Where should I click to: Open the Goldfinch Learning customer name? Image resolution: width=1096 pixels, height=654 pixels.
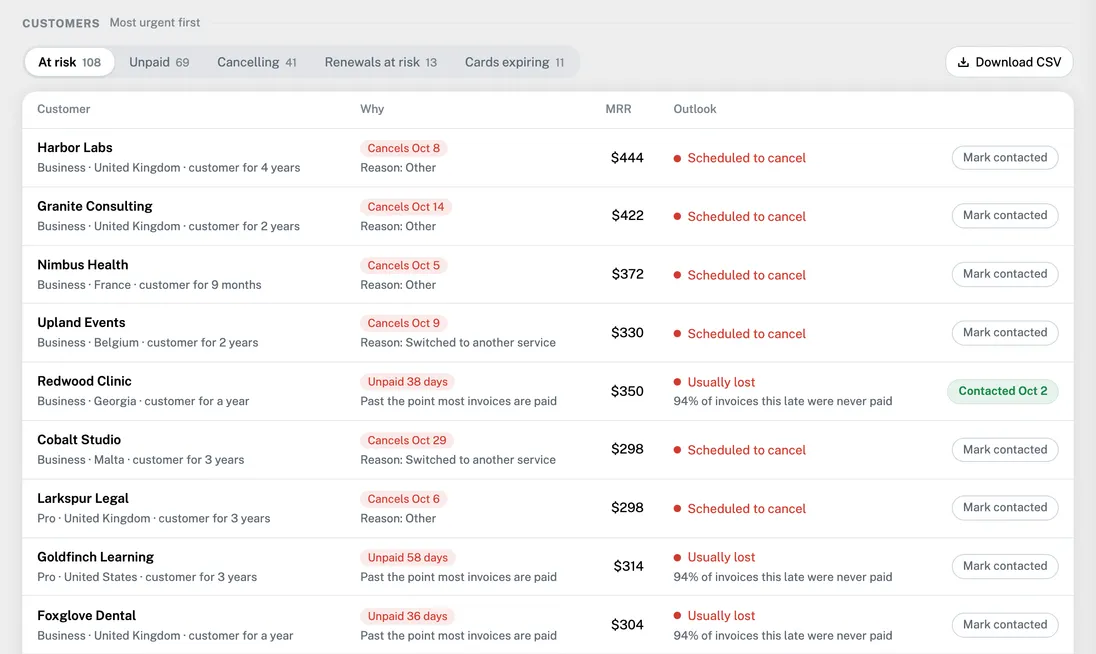(95, 557)
